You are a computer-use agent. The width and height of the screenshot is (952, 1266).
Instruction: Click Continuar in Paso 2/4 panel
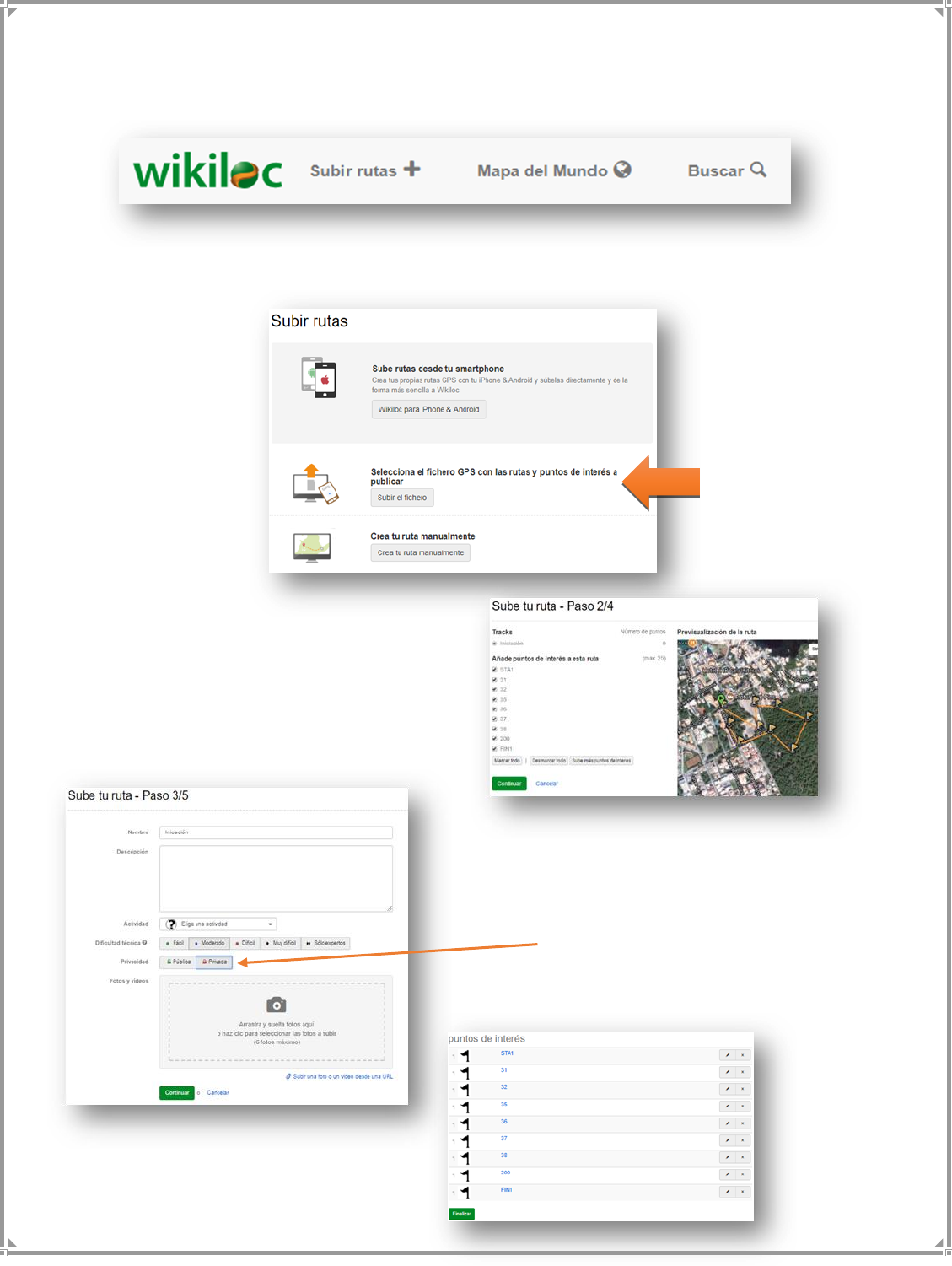click(509, 784)
